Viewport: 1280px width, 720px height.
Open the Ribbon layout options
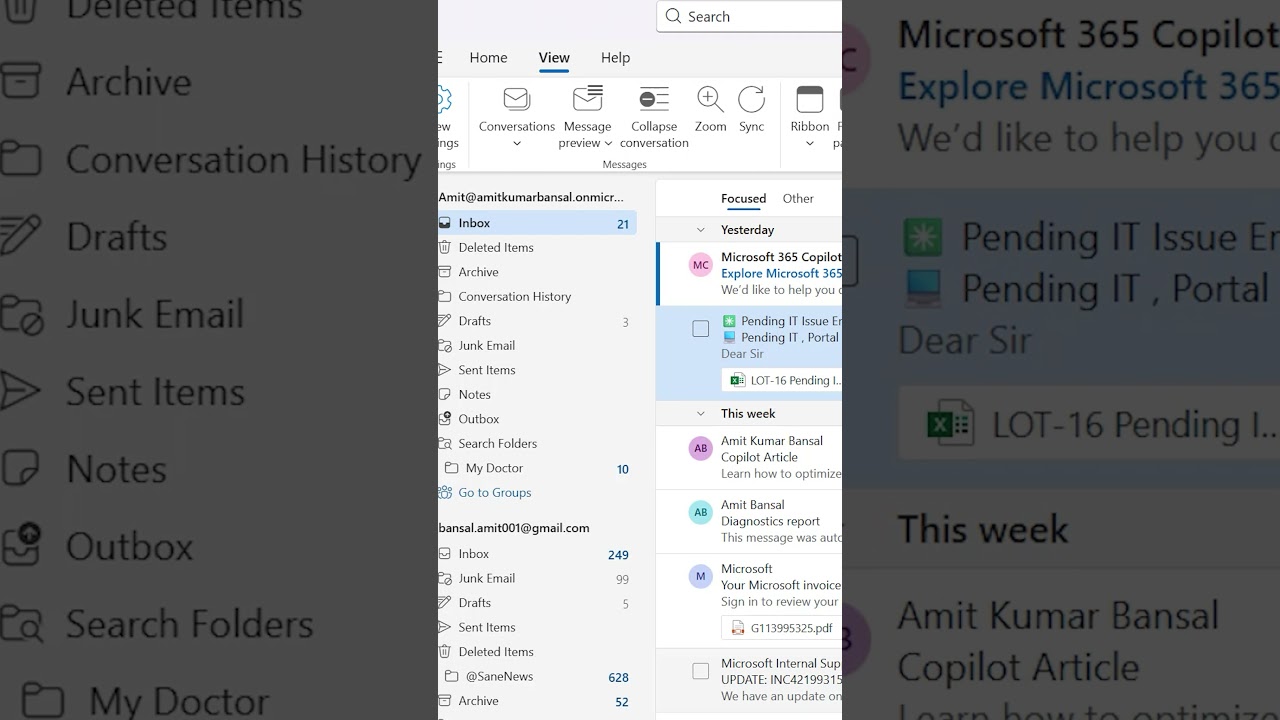[810, 116]
